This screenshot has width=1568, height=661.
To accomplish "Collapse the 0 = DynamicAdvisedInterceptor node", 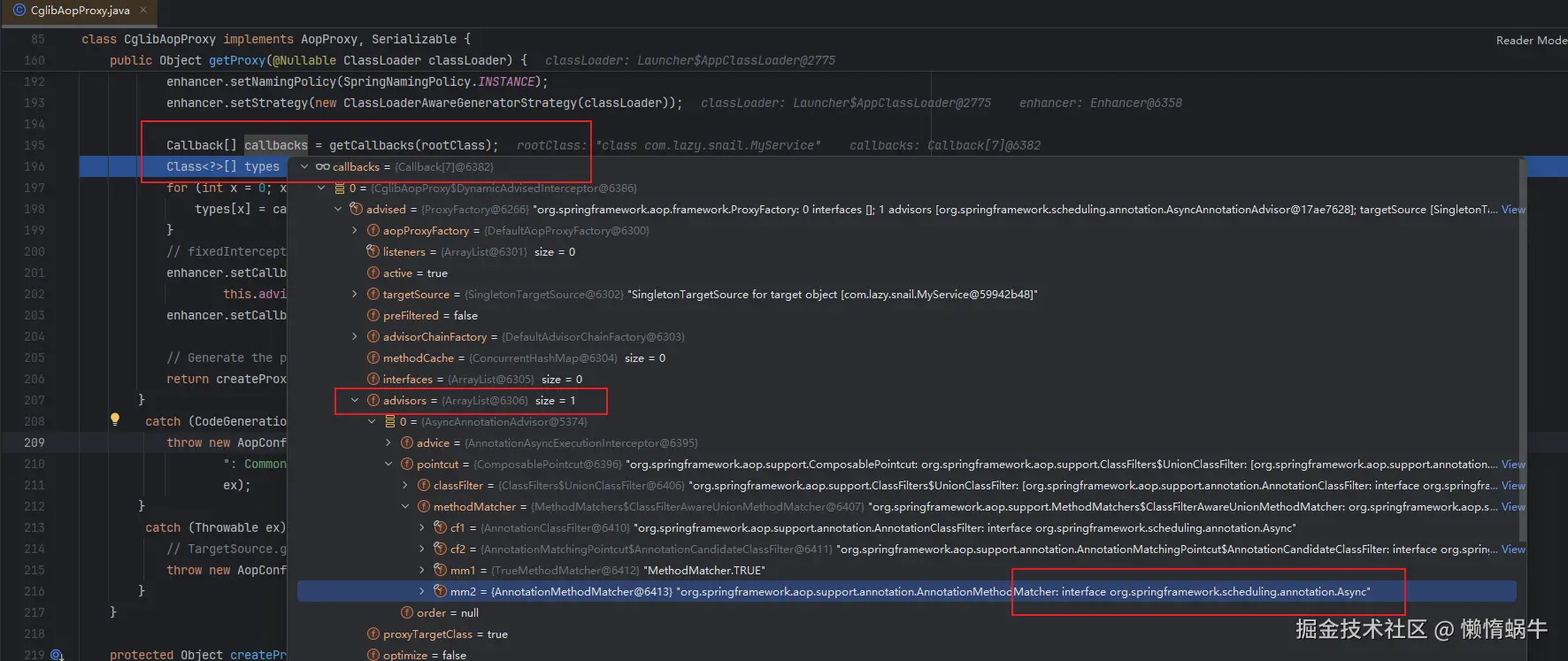I will pyautogui.click(x=321, y=188).
